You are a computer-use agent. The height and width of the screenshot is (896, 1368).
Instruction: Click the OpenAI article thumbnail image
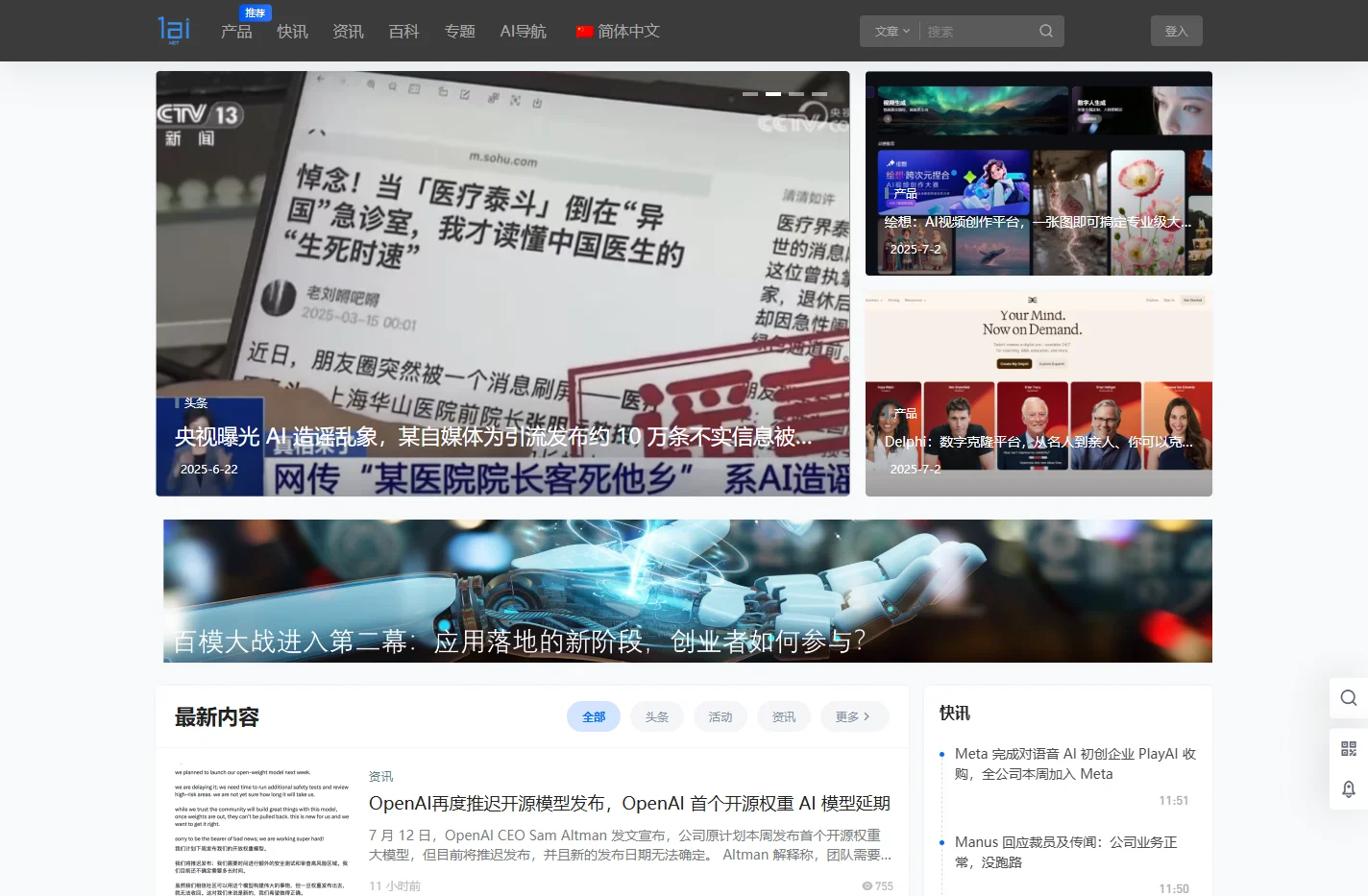(261, 830)
